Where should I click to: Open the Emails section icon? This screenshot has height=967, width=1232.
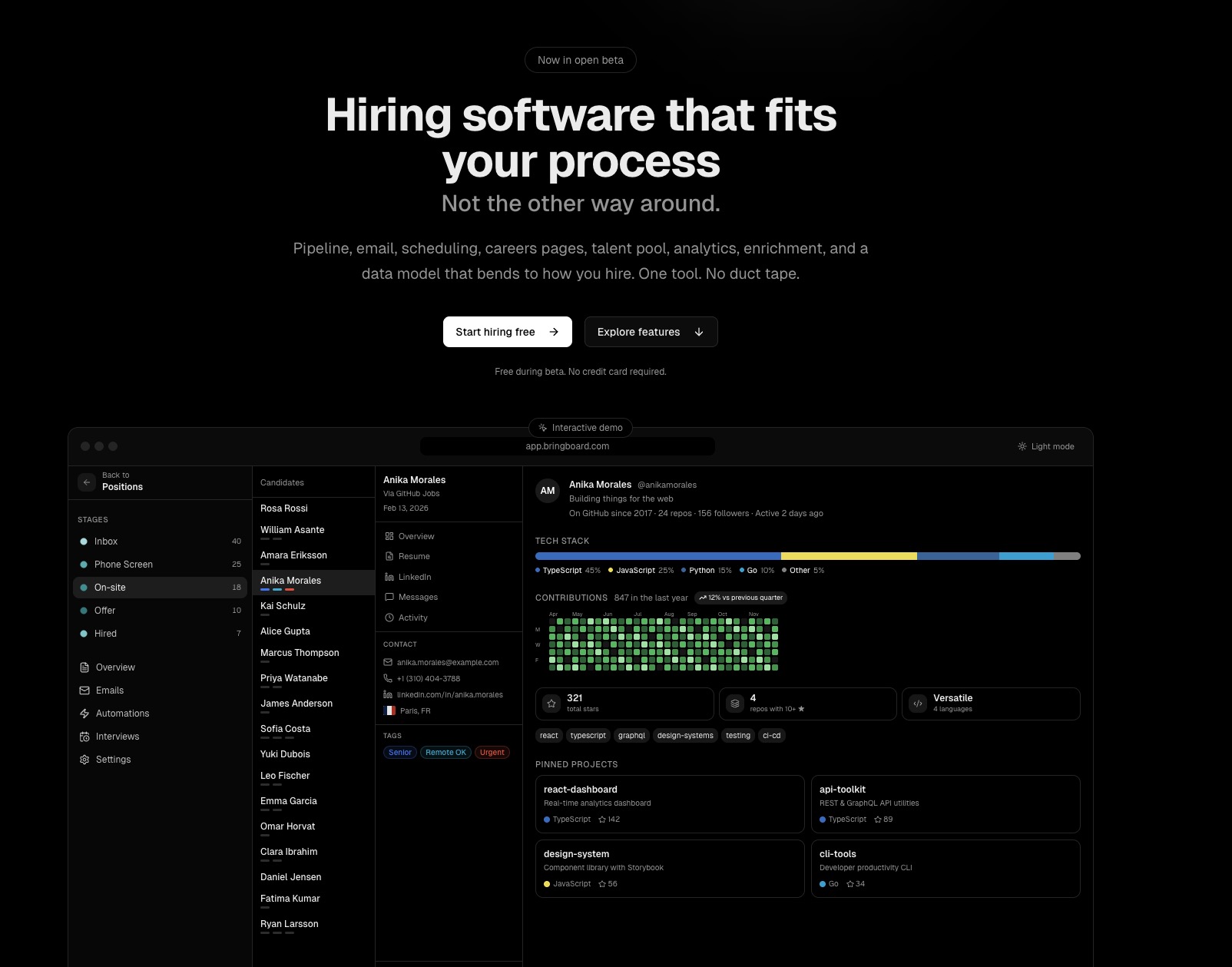(x=84, y=690)
